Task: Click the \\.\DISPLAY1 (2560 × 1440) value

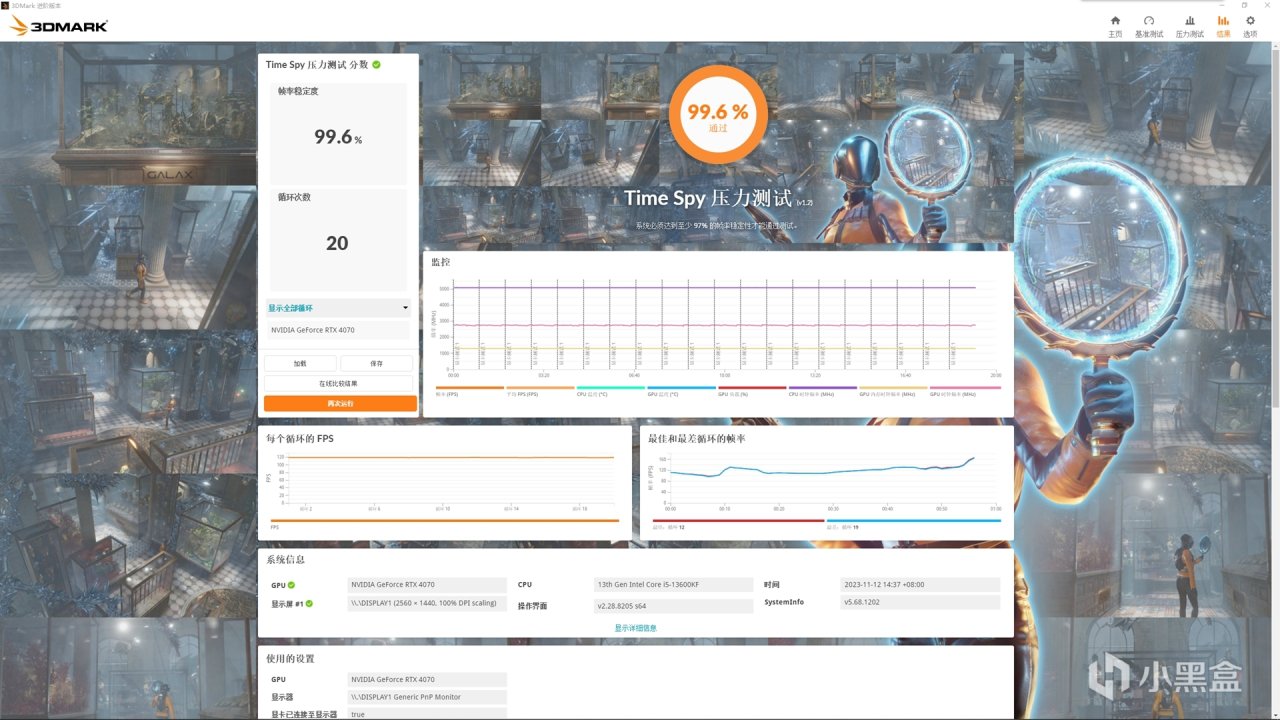Action: click(x=427, y=603)
